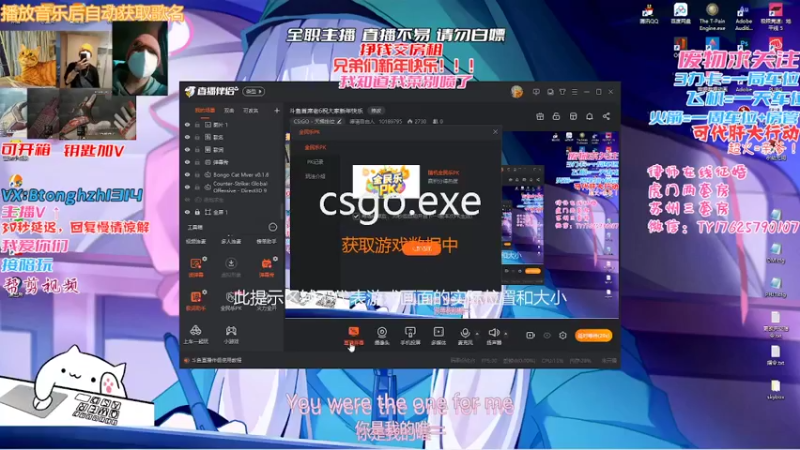Image resolution: width=800 pixels, height=450 pixels.
Task: Open The T-Pain Engine.exe desktop shortcut
Action: tap(712, 16)
